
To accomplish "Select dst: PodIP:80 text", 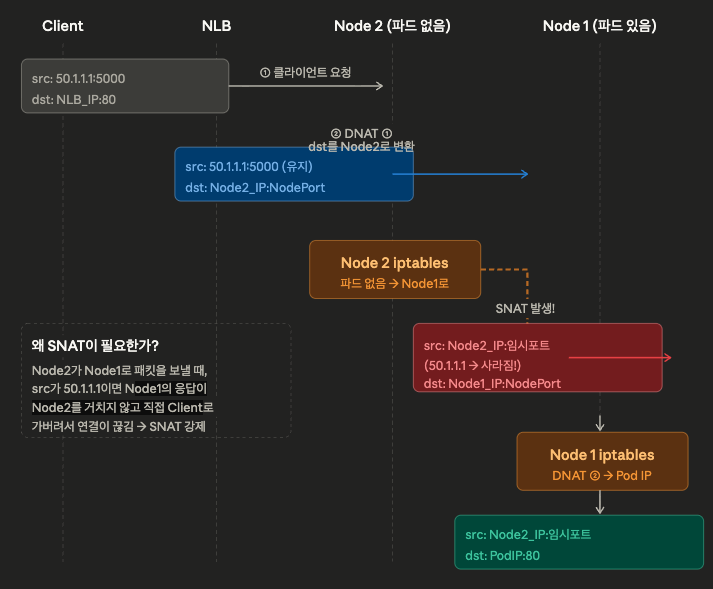I will point(502,555).
